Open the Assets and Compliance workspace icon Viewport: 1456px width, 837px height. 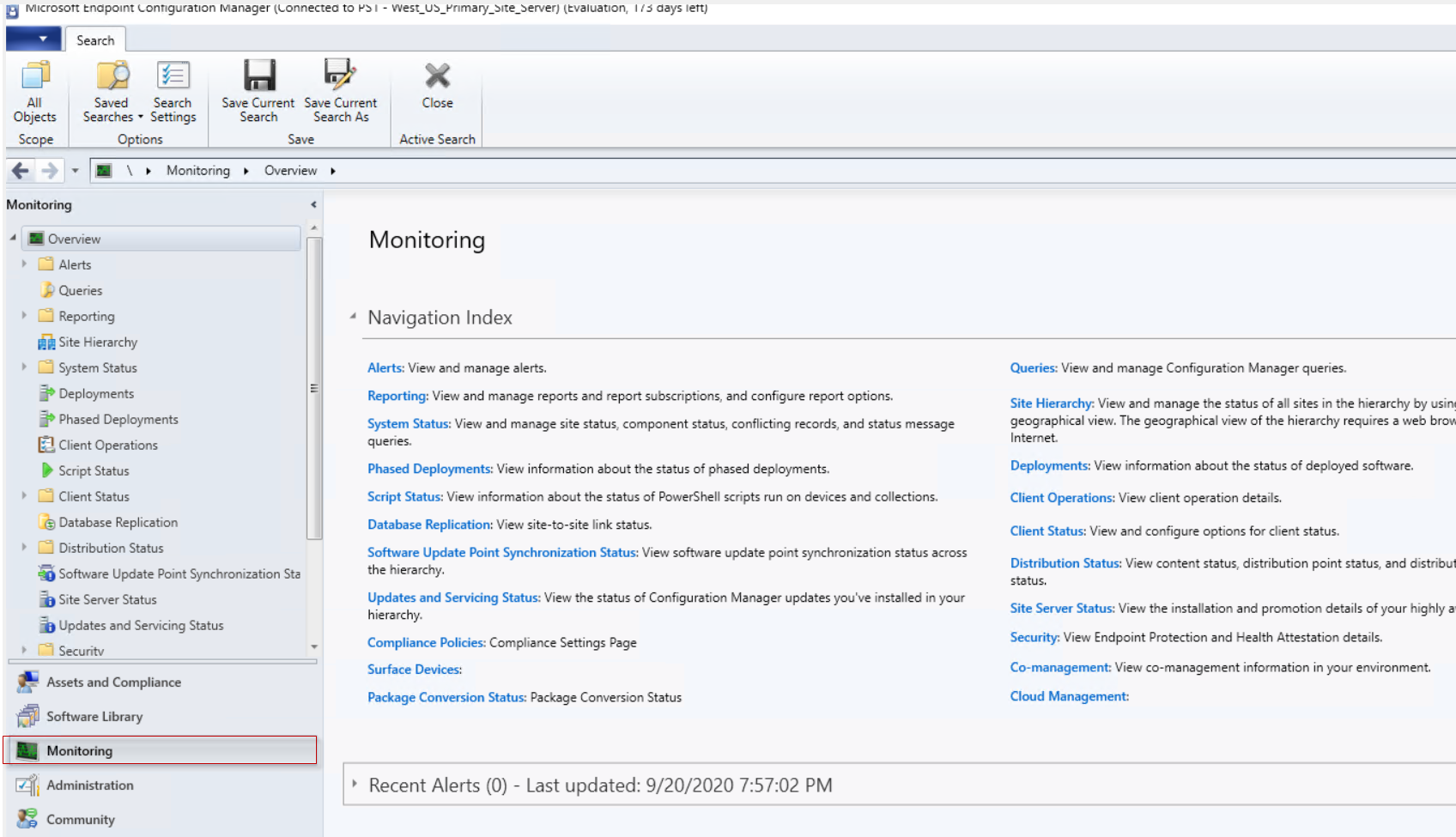point(27,682)
